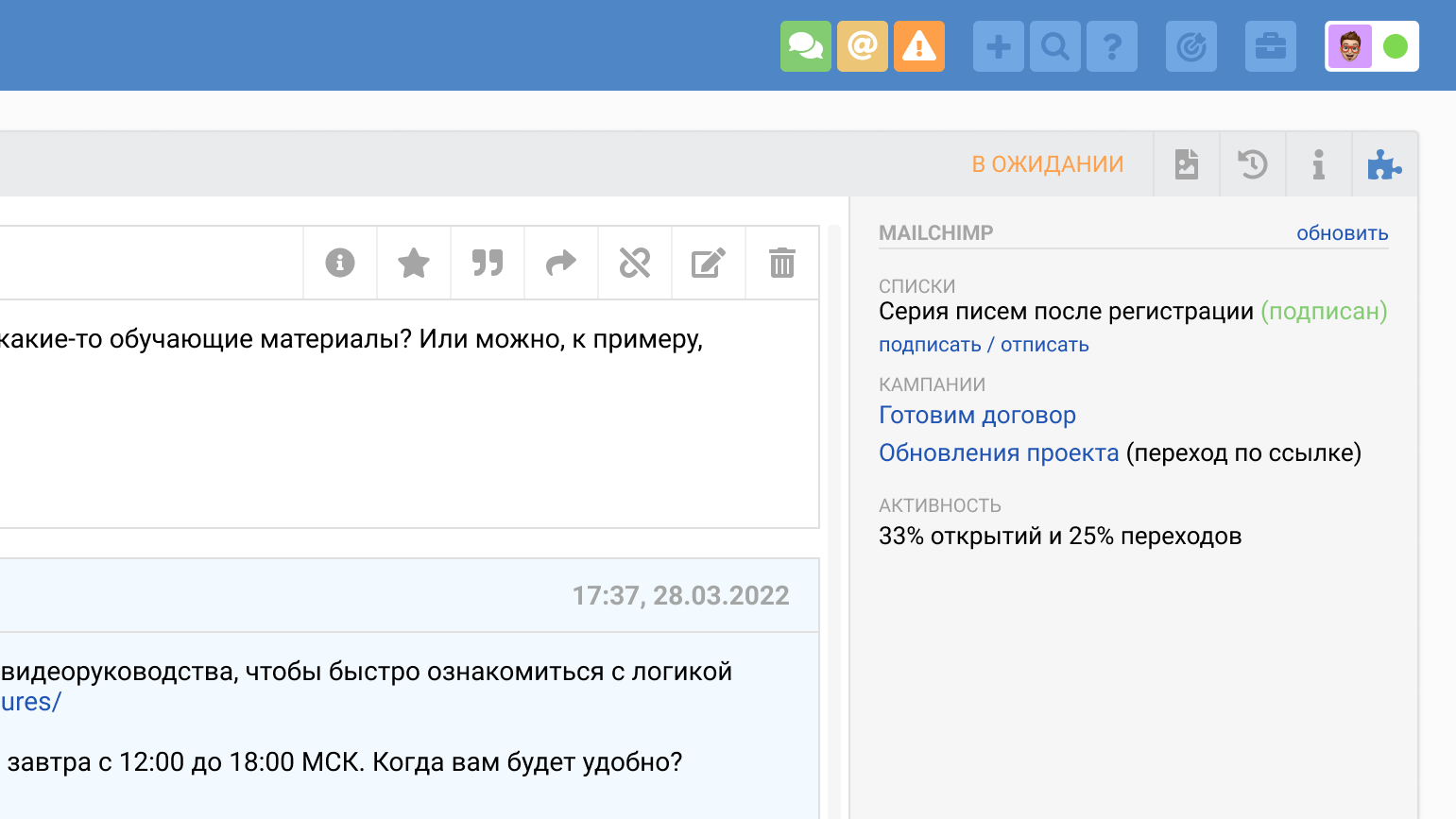The width and height of the screenshot is (1456, 819).
Task: Delete the message with the trash icon
Action: point(781,263)
